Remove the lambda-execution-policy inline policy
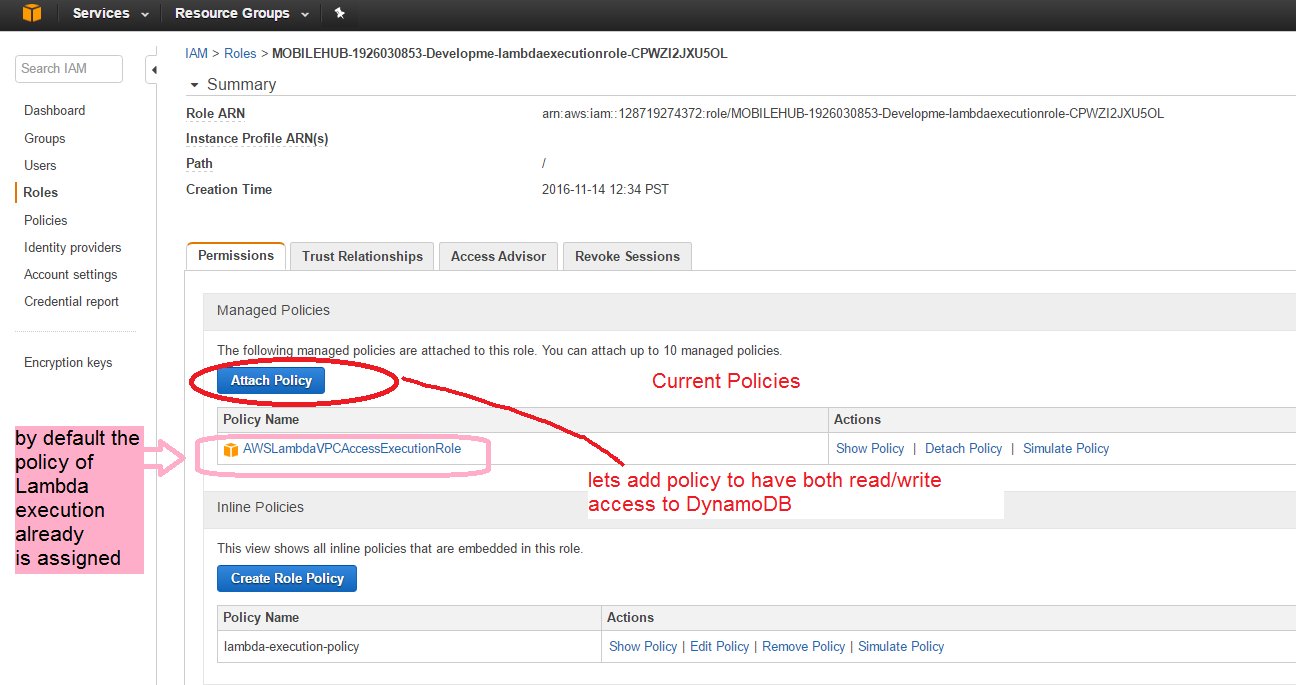Viewport: 1296px width, 685px height. (803, 647)
